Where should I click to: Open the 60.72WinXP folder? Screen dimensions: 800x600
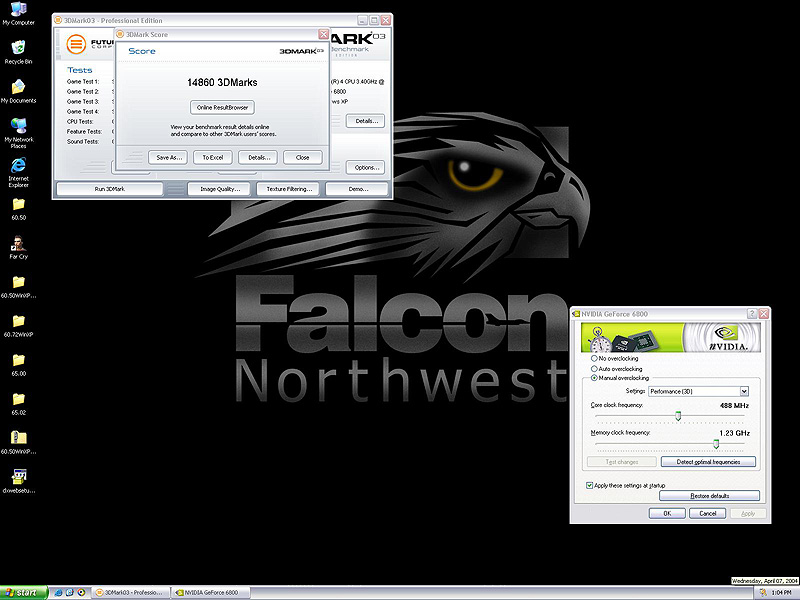click(x=18, y=327)
